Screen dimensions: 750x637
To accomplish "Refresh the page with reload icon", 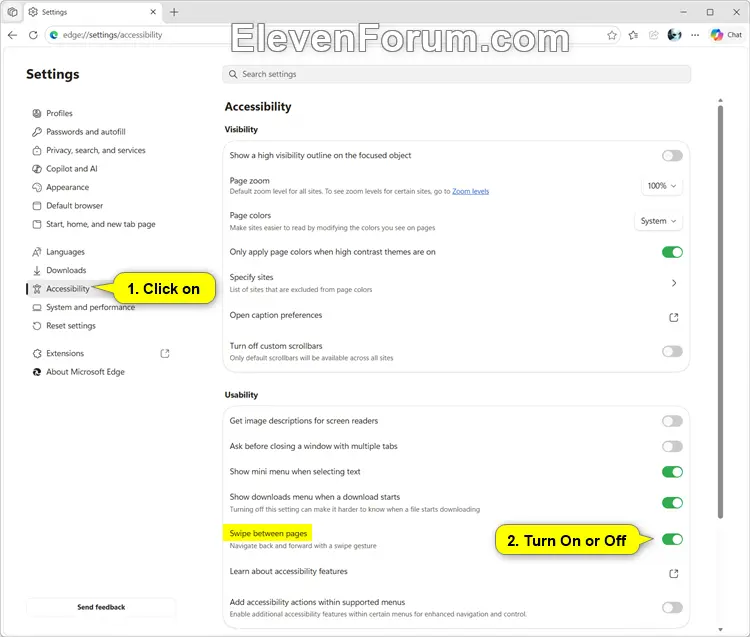I will (33, 35).
